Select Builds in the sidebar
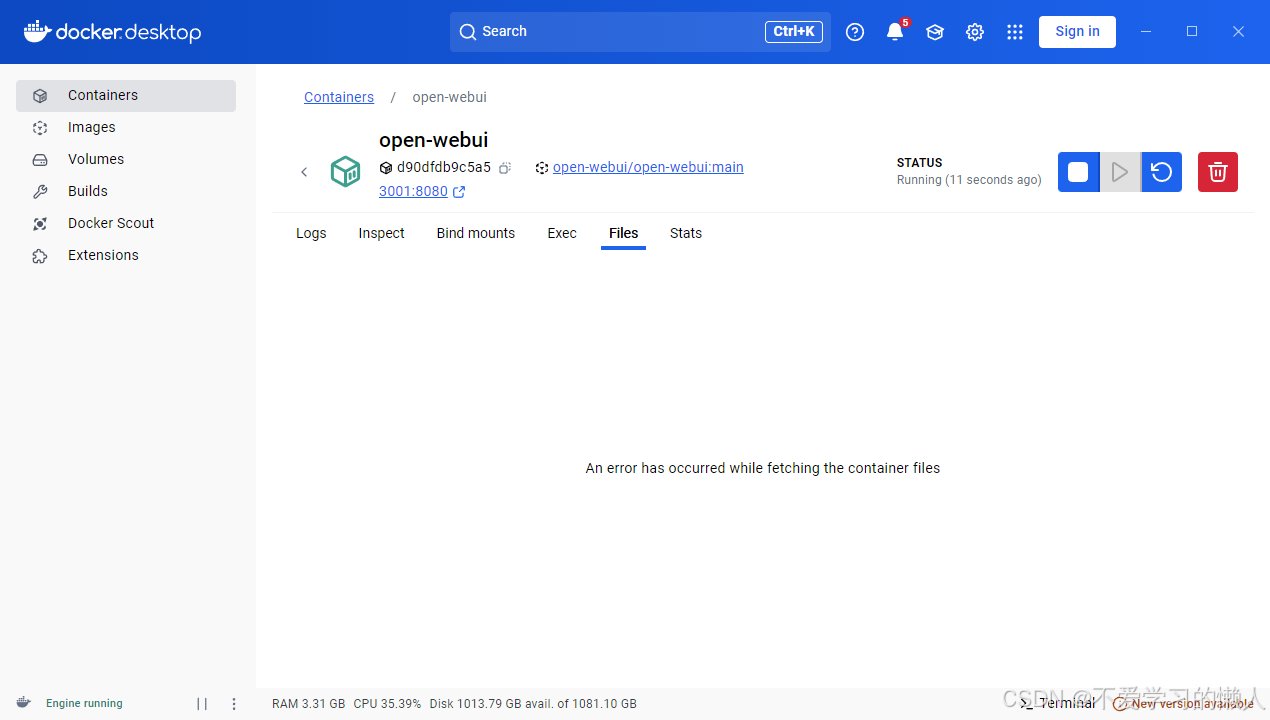Image resolution: width=1270 pixels, height=720 pixels. pyautogui.click(x=126, y=192)
